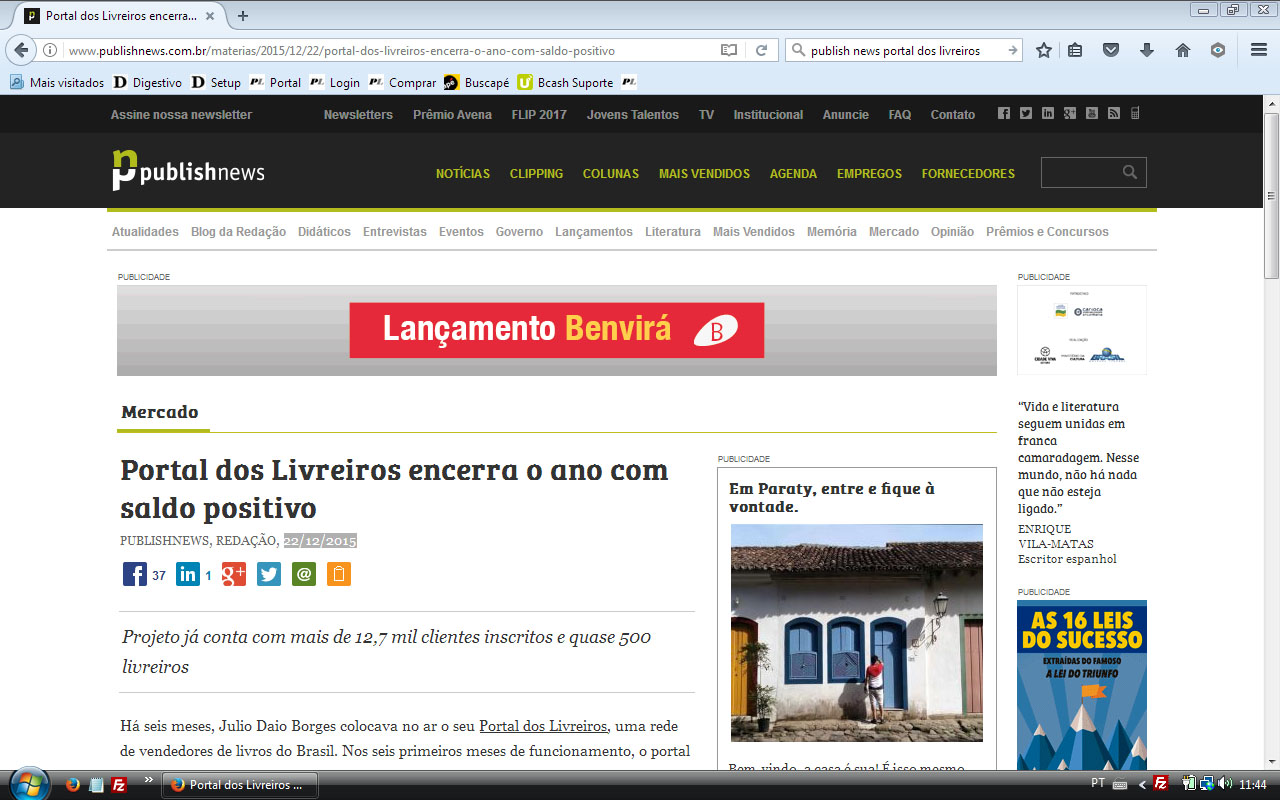Open the FORNECEDORES menu item
1280x800 pixels.
coord(968,174)
